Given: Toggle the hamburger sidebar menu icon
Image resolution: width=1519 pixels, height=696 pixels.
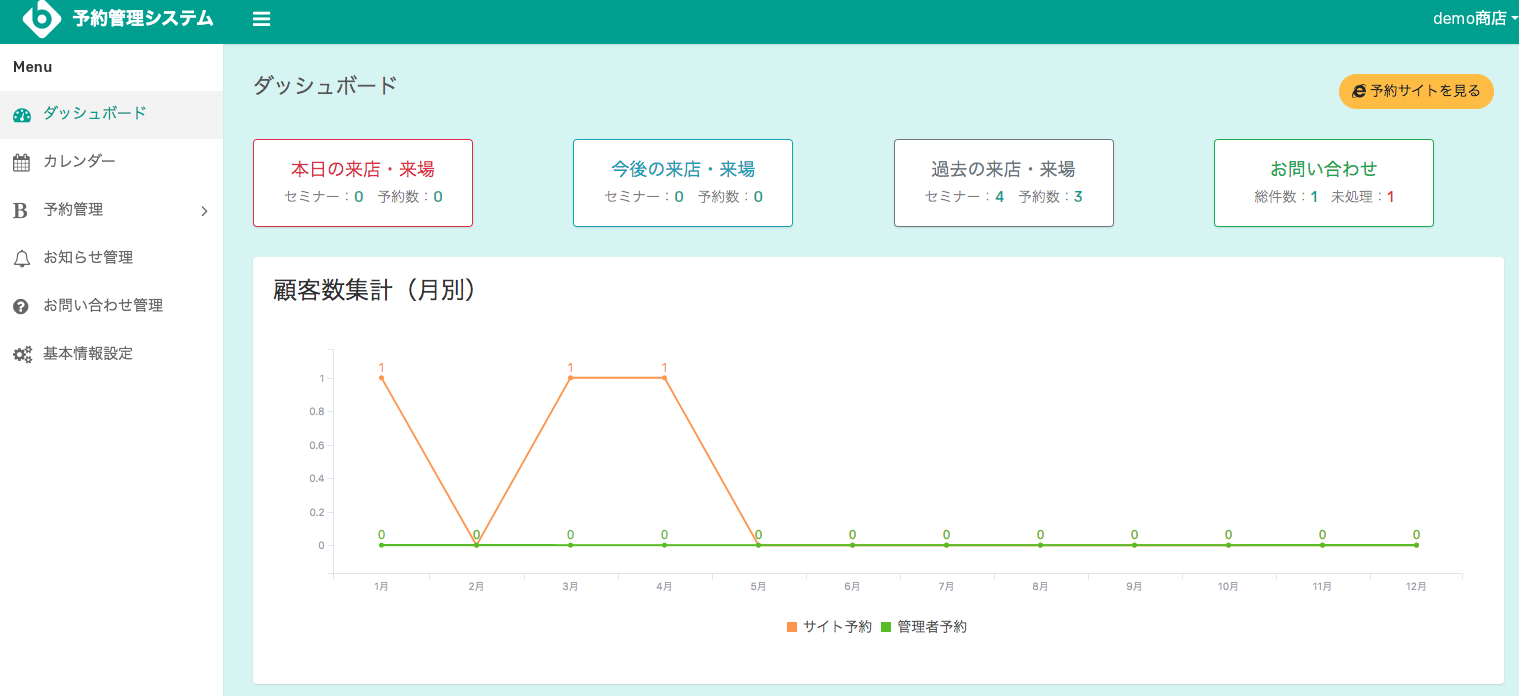Looking at the screenshot, I should pyautogui.click(x=261, y=19).
